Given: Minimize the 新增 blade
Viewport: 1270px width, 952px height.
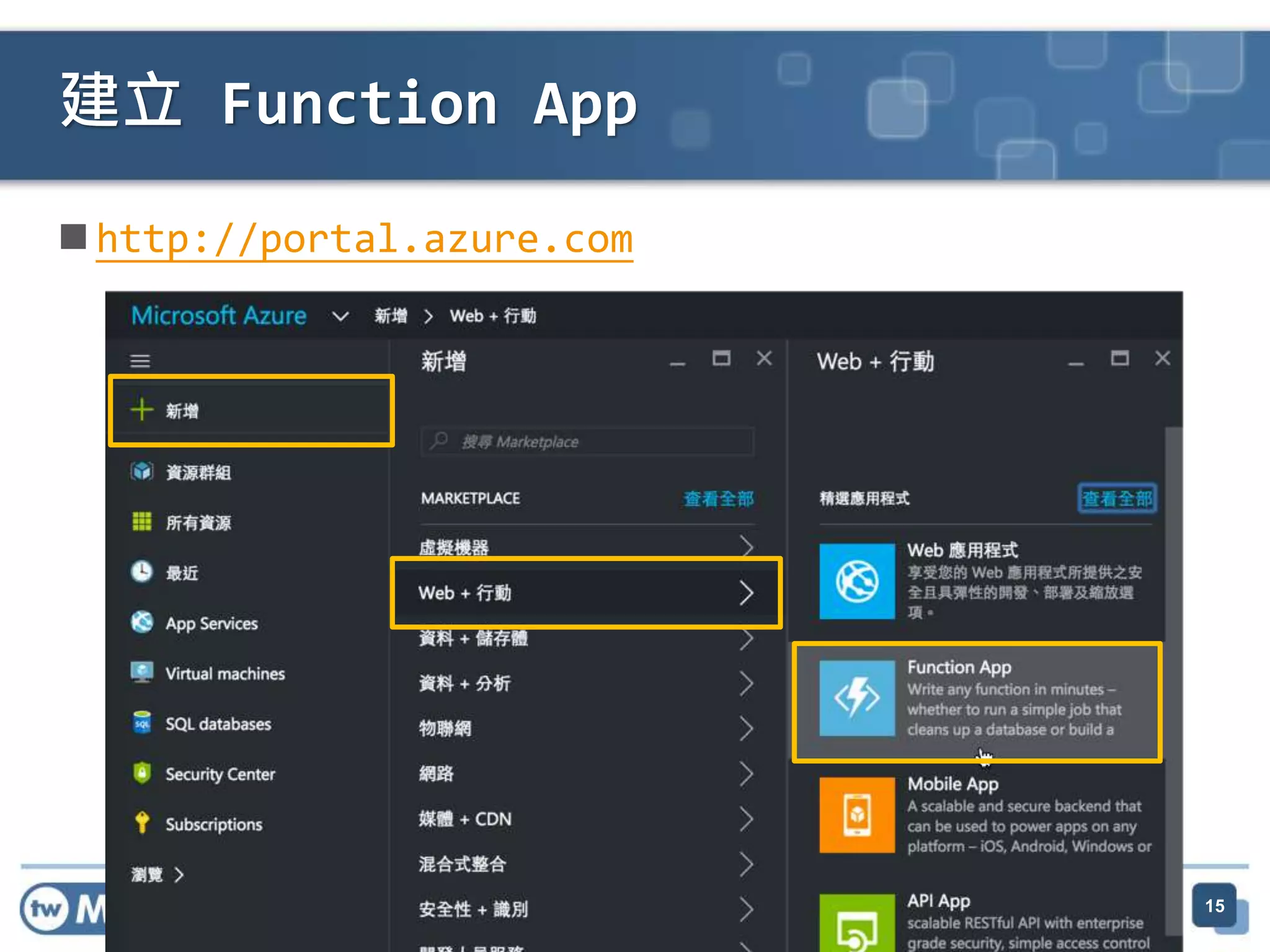Looking at the screenshot, I should pos(677,363).
